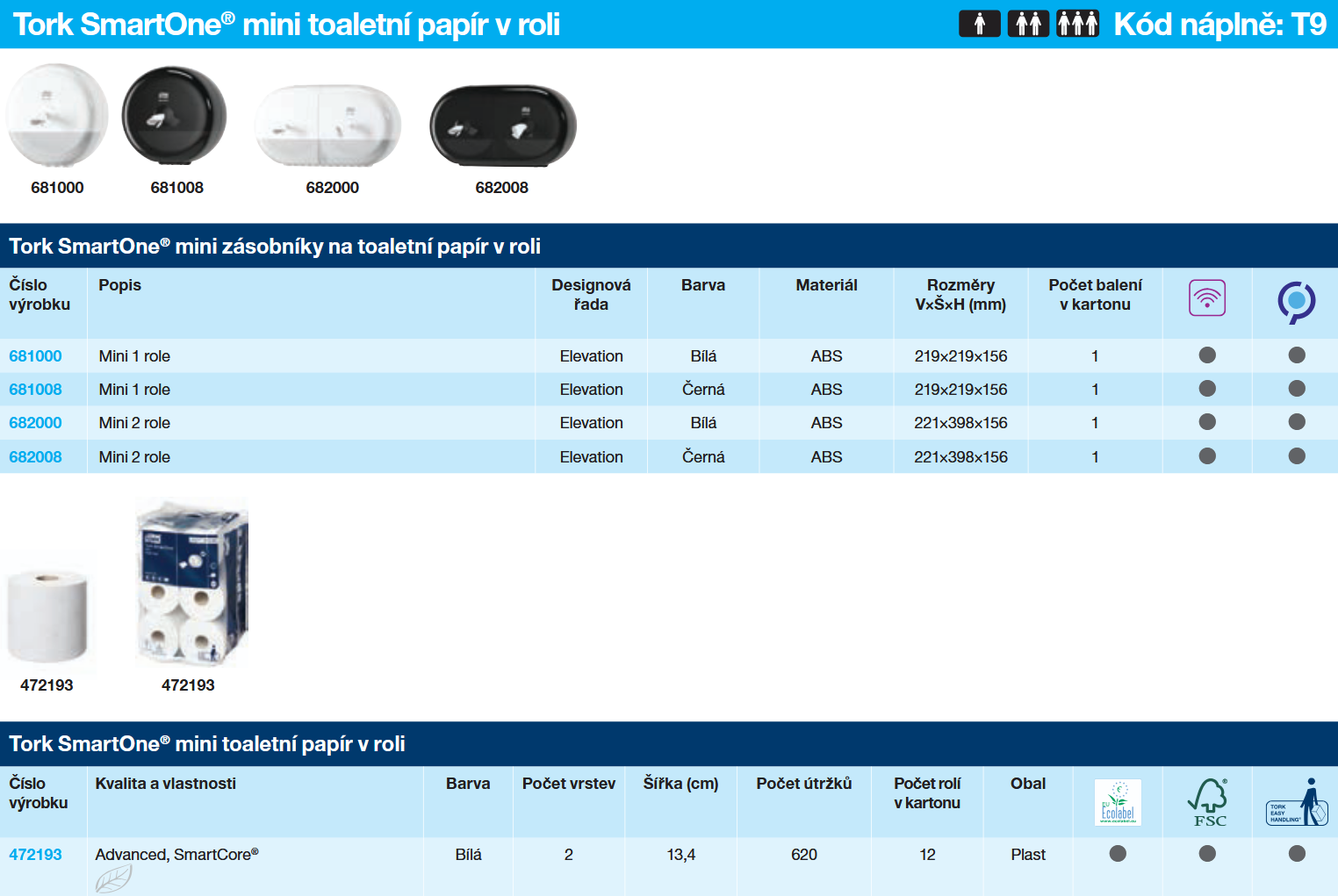Click wireless-column dot in 682008 row
The width and height of the screenshot is (1338, 896).
(x=1207, y=455)
